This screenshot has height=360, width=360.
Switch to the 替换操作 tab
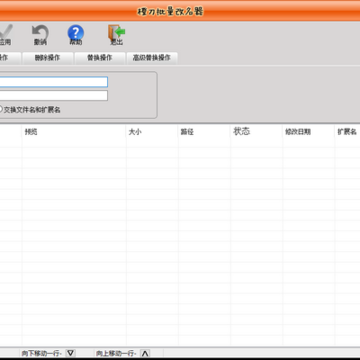100,58
